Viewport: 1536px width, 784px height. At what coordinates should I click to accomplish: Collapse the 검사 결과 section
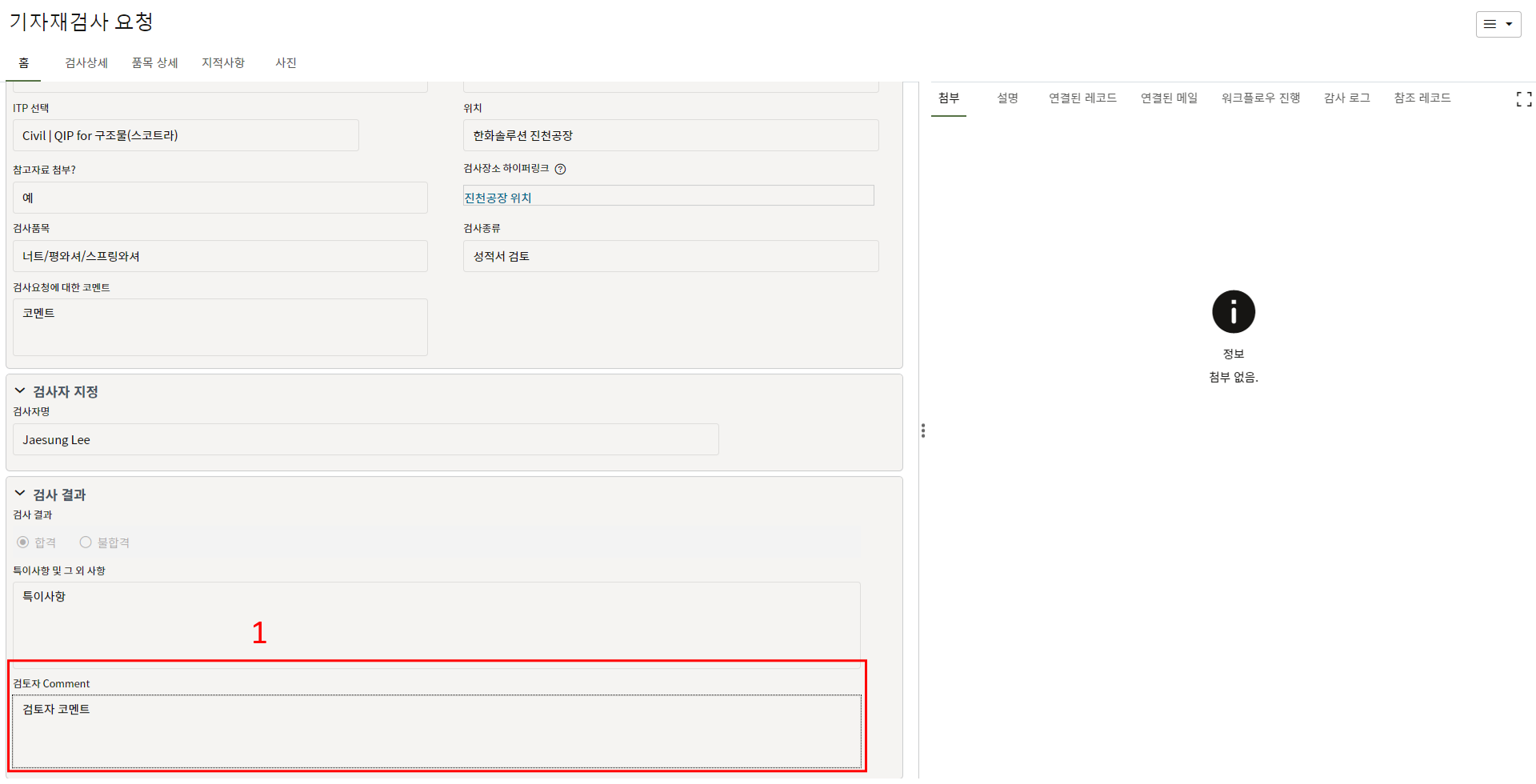(20, 494)
